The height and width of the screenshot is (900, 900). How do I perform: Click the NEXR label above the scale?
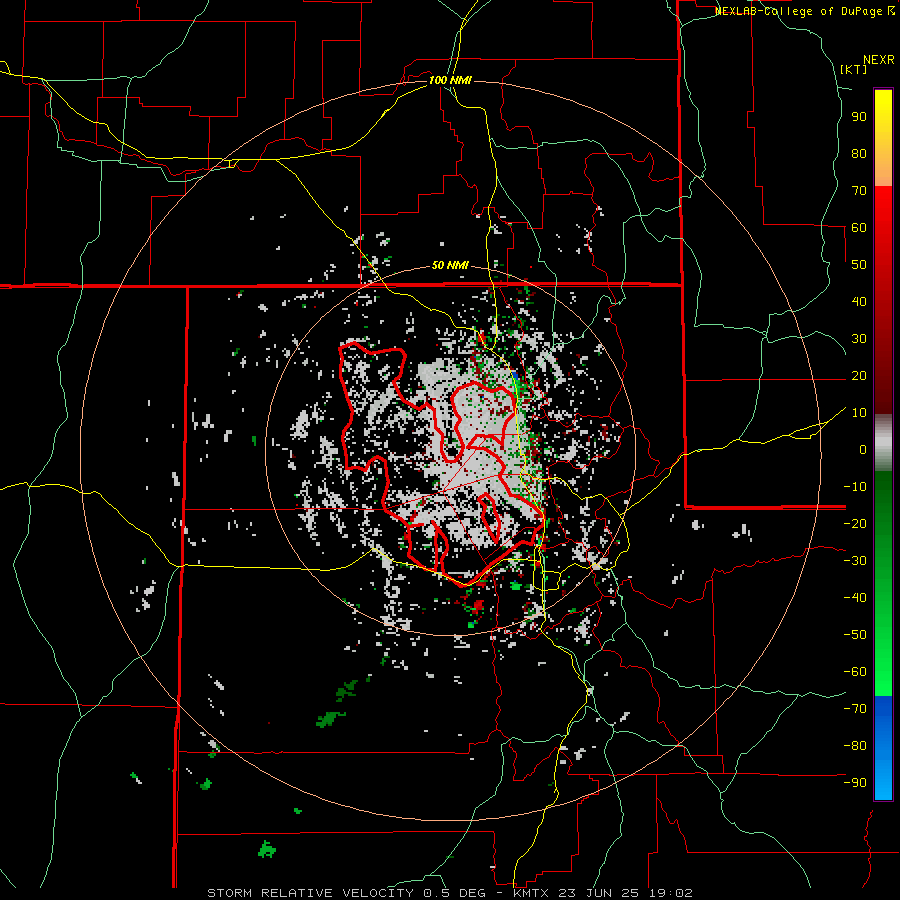879,60
